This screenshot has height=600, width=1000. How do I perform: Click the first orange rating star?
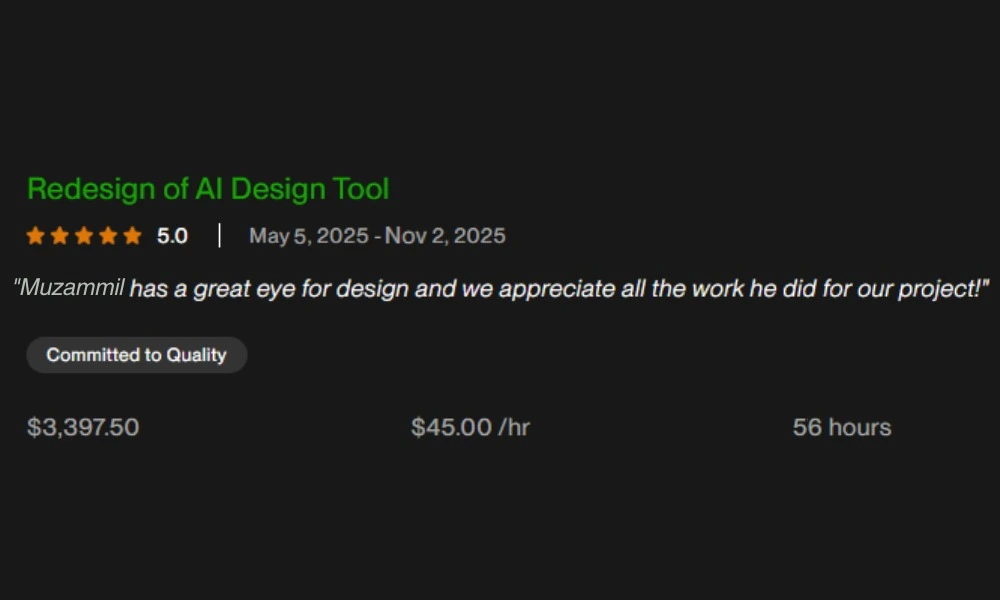click(36, 236)
